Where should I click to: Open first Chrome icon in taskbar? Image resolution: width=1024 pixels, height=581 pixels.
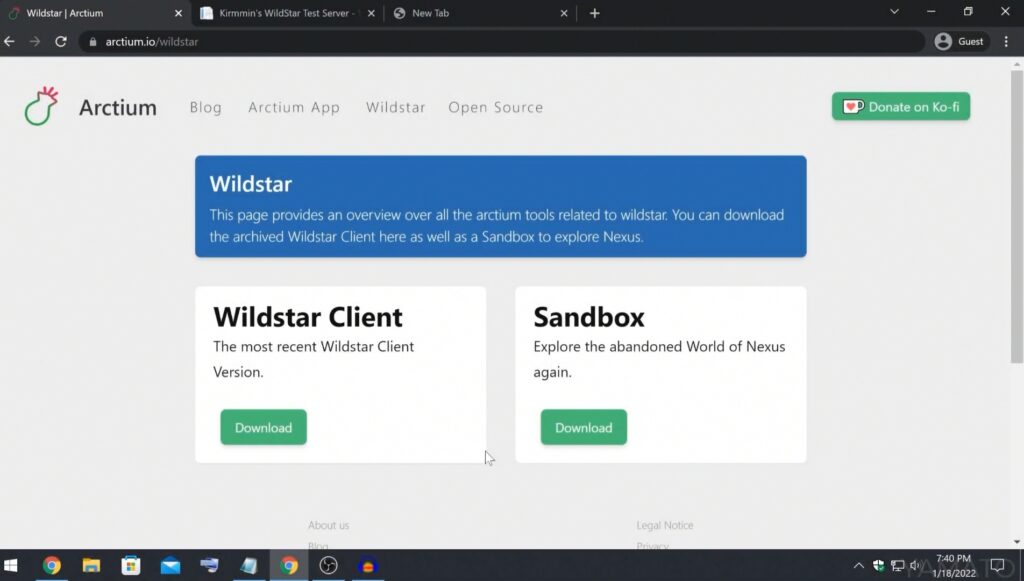tap(52, 565)
